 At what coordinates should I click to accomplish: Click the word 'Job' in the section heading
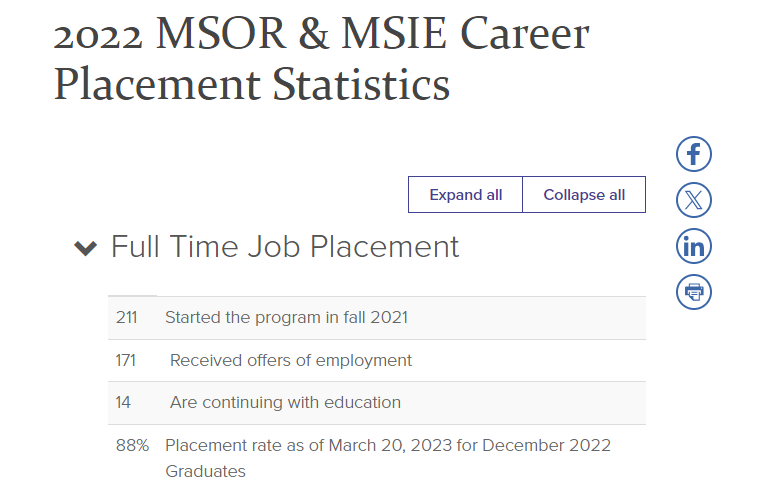(x=274, y=246)
